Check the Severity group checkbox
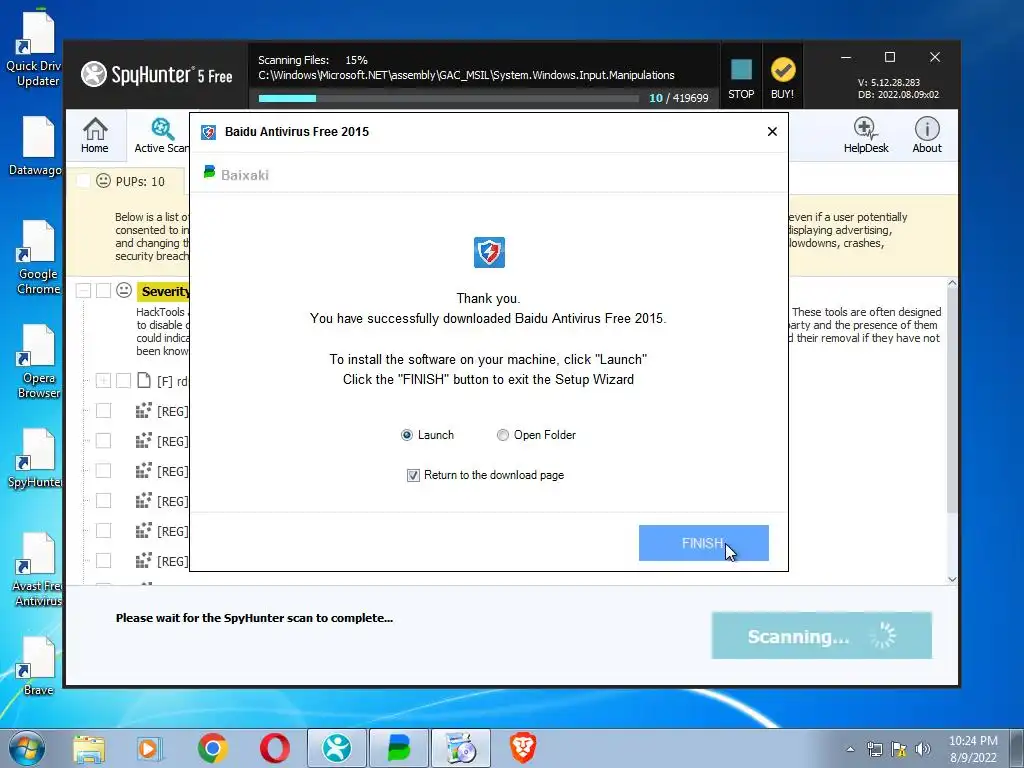This screenshot has width=1024, height=768. coord(103,291)
